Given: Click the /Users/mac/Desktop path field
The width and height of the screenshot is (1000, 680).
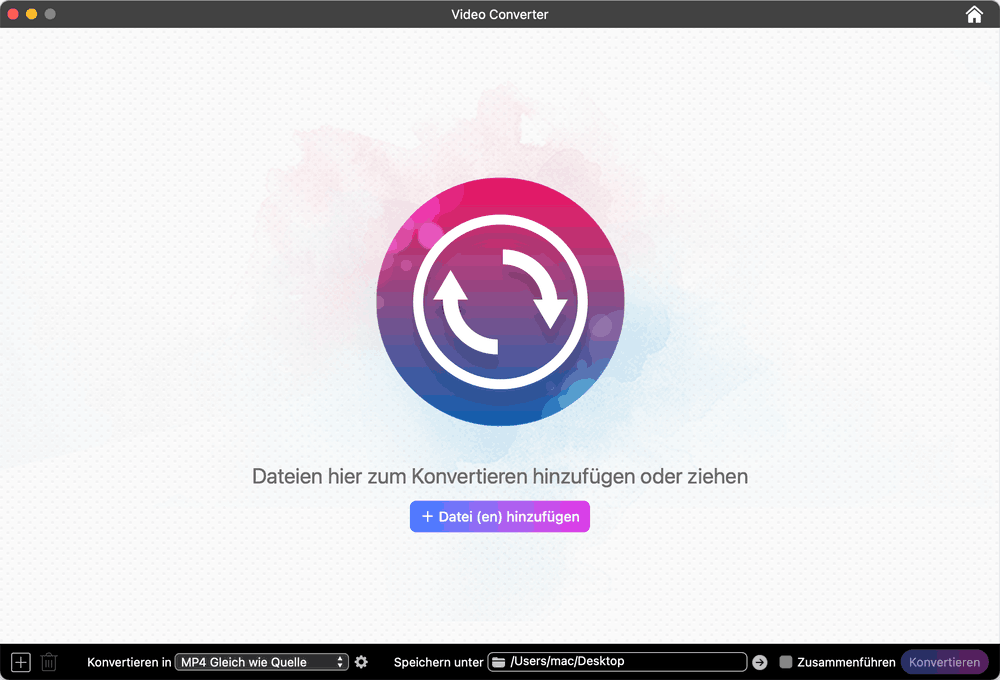Looking at the screenshot, I should [x=617, y=662].
